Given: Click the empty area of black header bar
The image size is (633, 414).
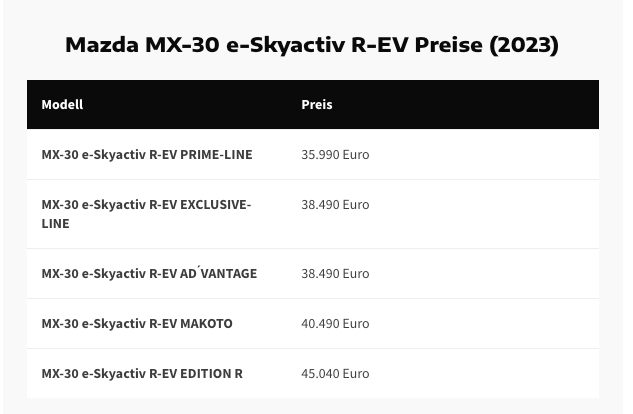Looking at the screenshot, I should click(x=464, y=105).
